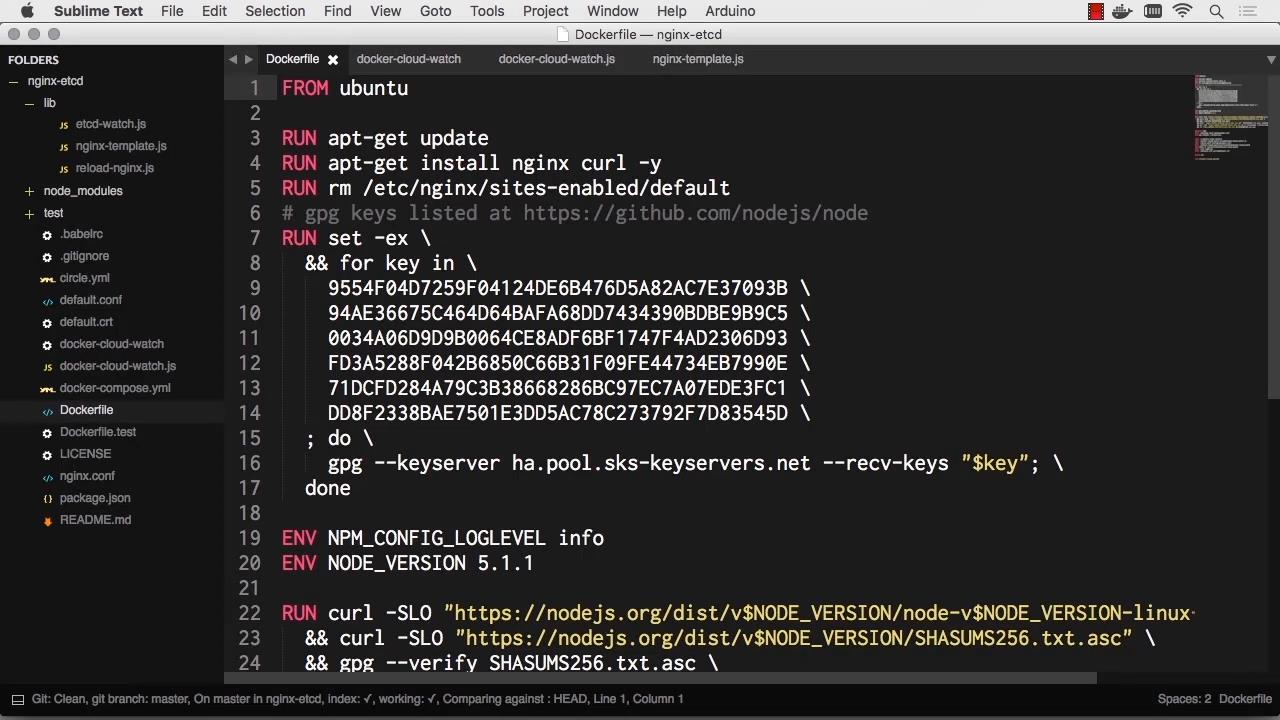1280x720 pixels.
Task: Click the gear icon beside .babelrc
Action: point(47,235)
